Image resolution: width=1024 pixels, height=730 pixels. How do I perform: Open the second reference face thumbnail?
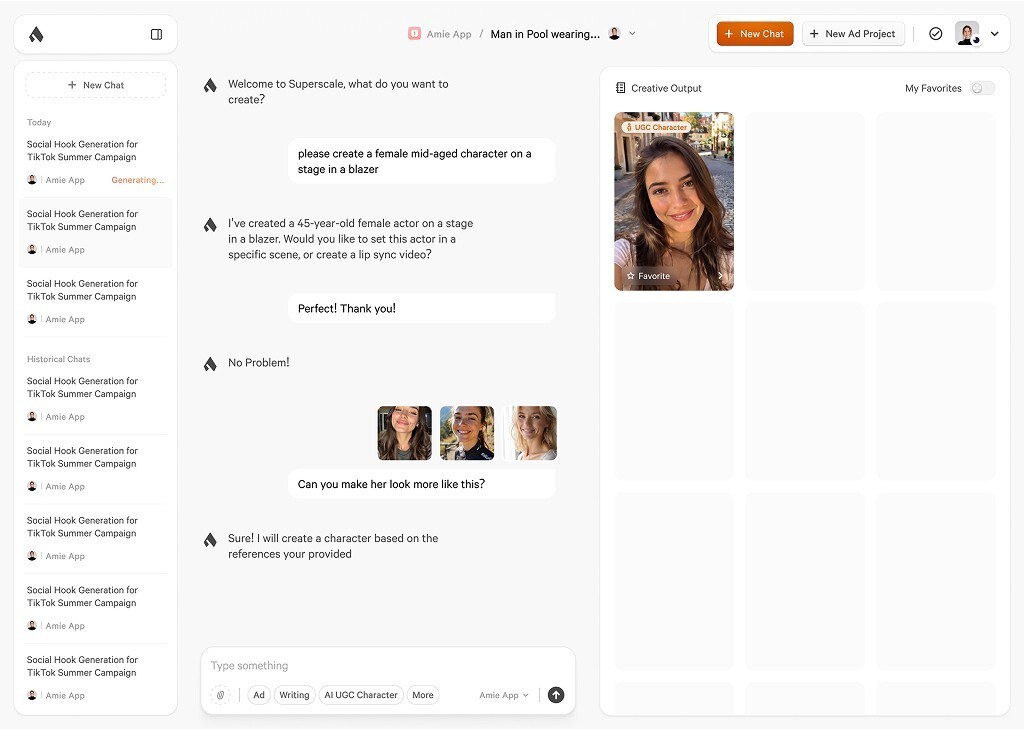point(467,433)
